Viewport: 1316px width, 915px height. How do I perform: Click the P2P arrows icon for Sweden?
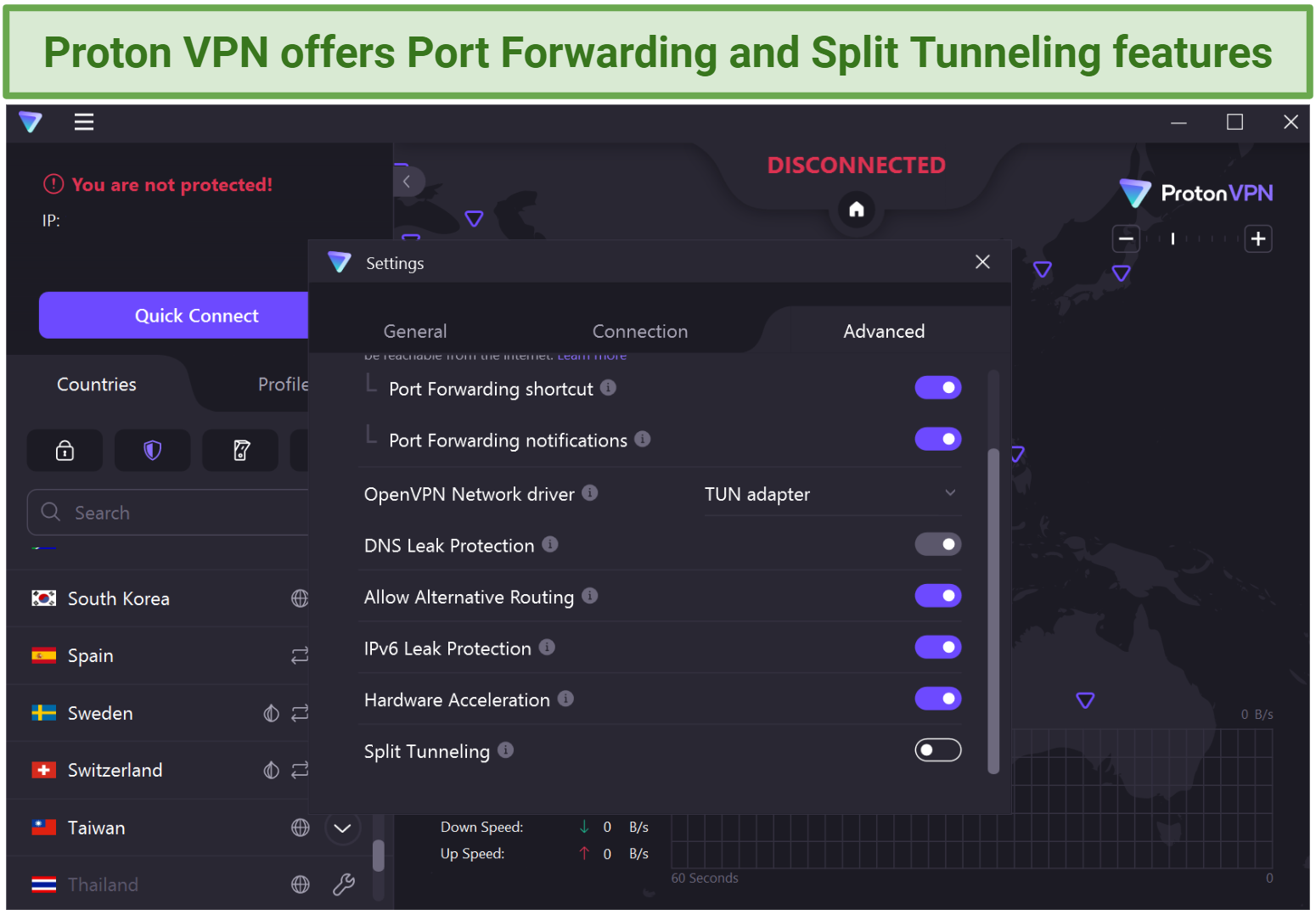pos(300,713)
